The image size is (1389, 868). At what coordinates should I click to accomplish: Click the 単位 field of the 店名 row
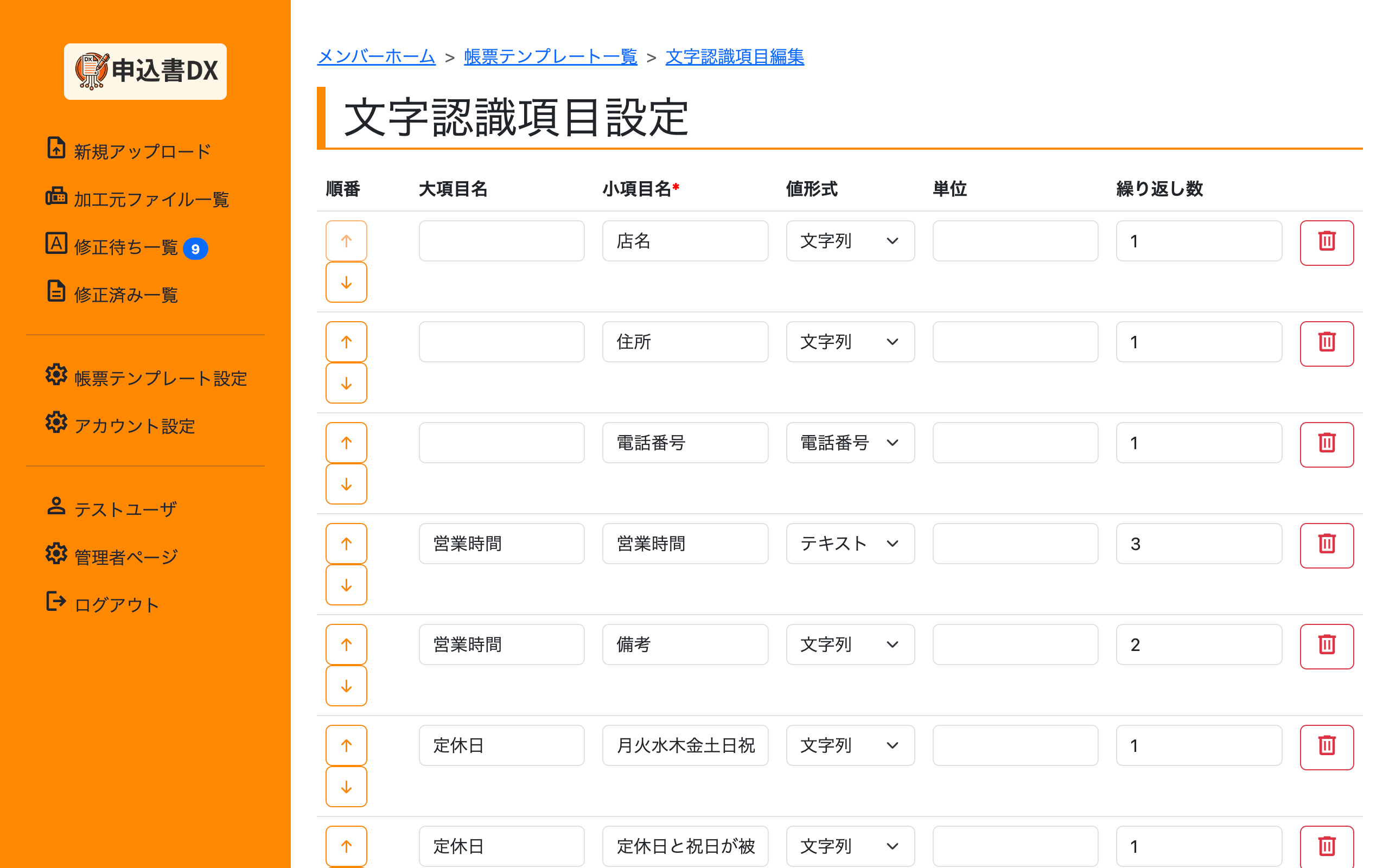coord(1015,241)
